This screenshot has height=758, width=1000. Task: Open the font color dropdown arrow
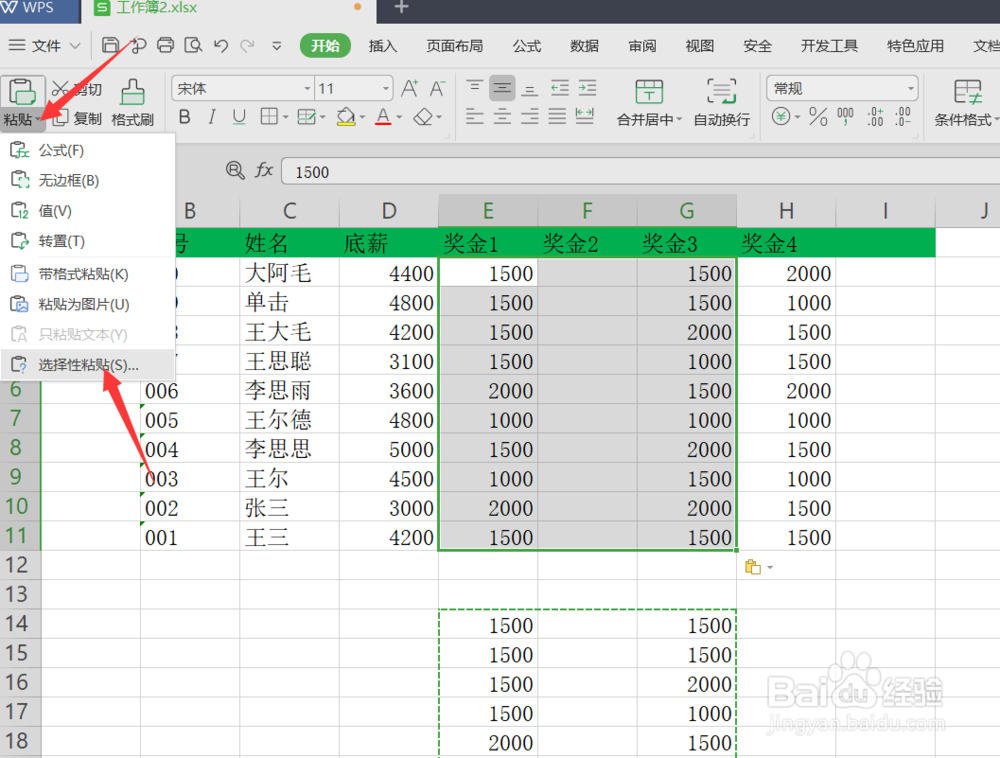pyautogui.click(x=399, y=117)
